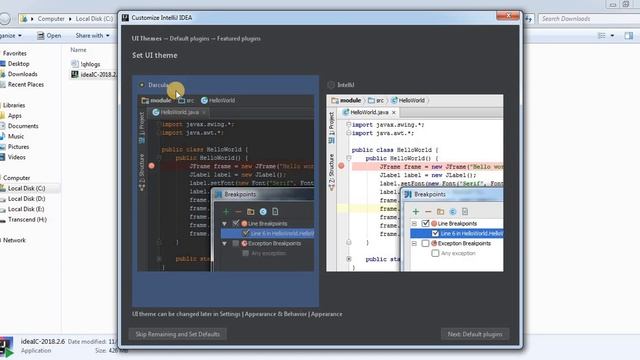Click the IntelliJ IDEA title bar icon

coord(125,18)
